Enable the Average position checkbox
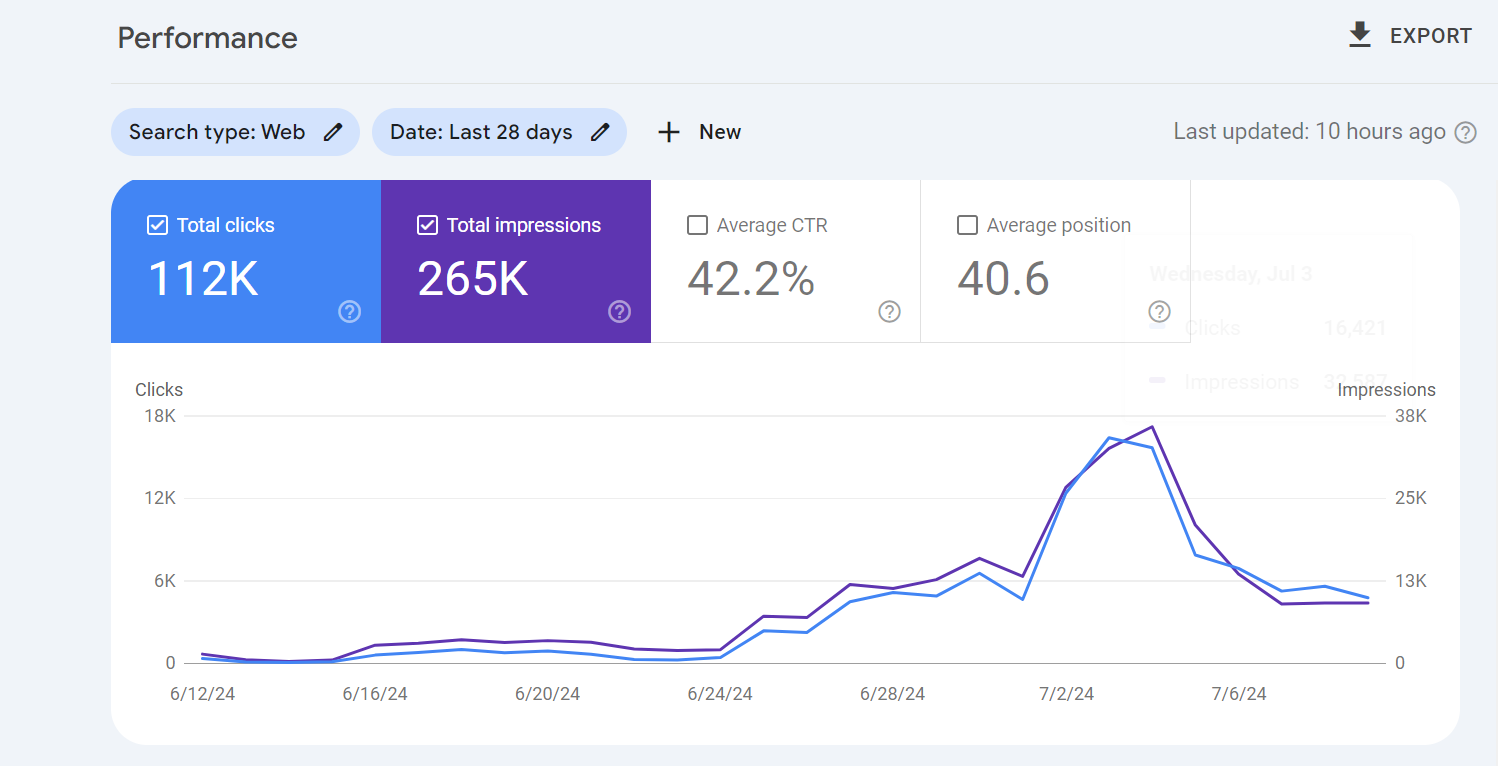The image size is (1498, 766). click(x=967, y=225)
